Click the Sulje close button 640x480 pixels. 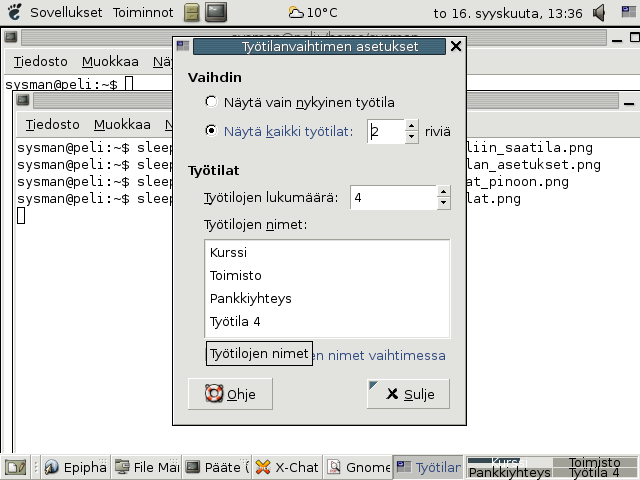point(408,394)
